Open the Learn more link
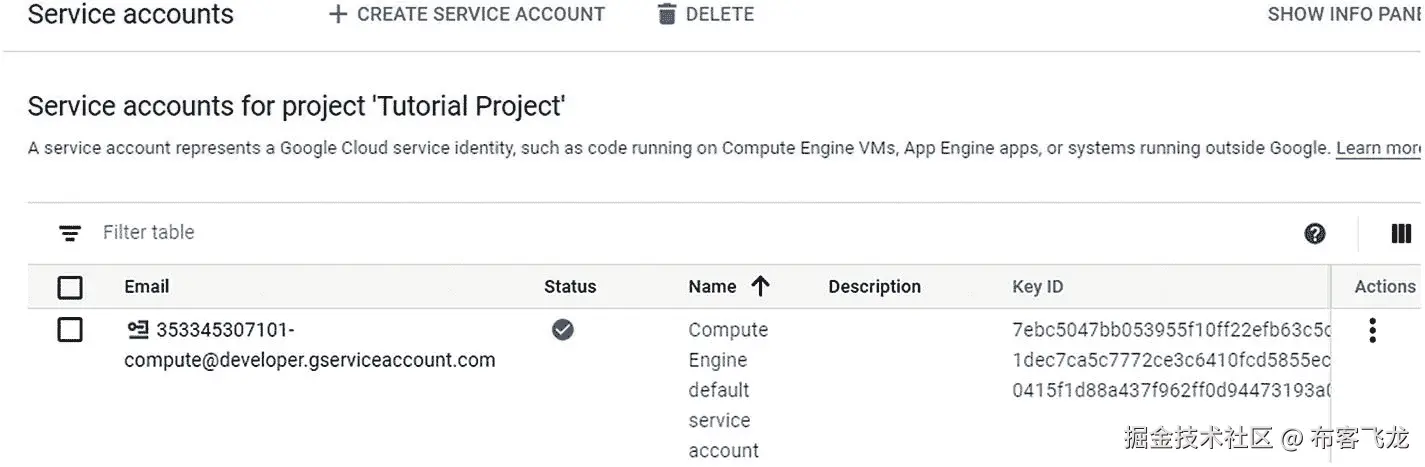This screenshot has height=467, width=1425. coord(1379,148)
